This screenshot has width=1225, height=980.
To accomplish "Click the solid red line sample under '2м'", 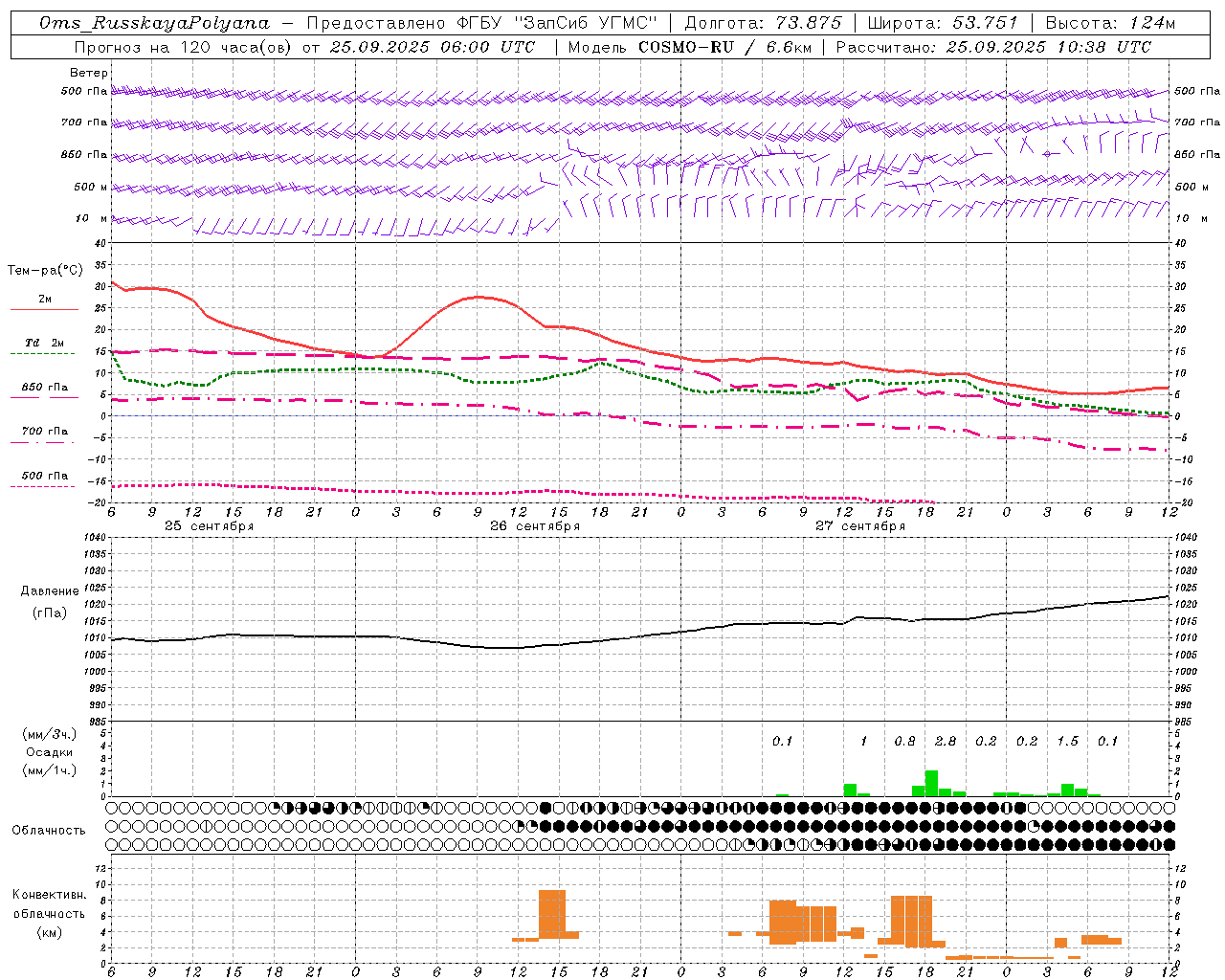I will pyautogui.click(x=45, y=309).
